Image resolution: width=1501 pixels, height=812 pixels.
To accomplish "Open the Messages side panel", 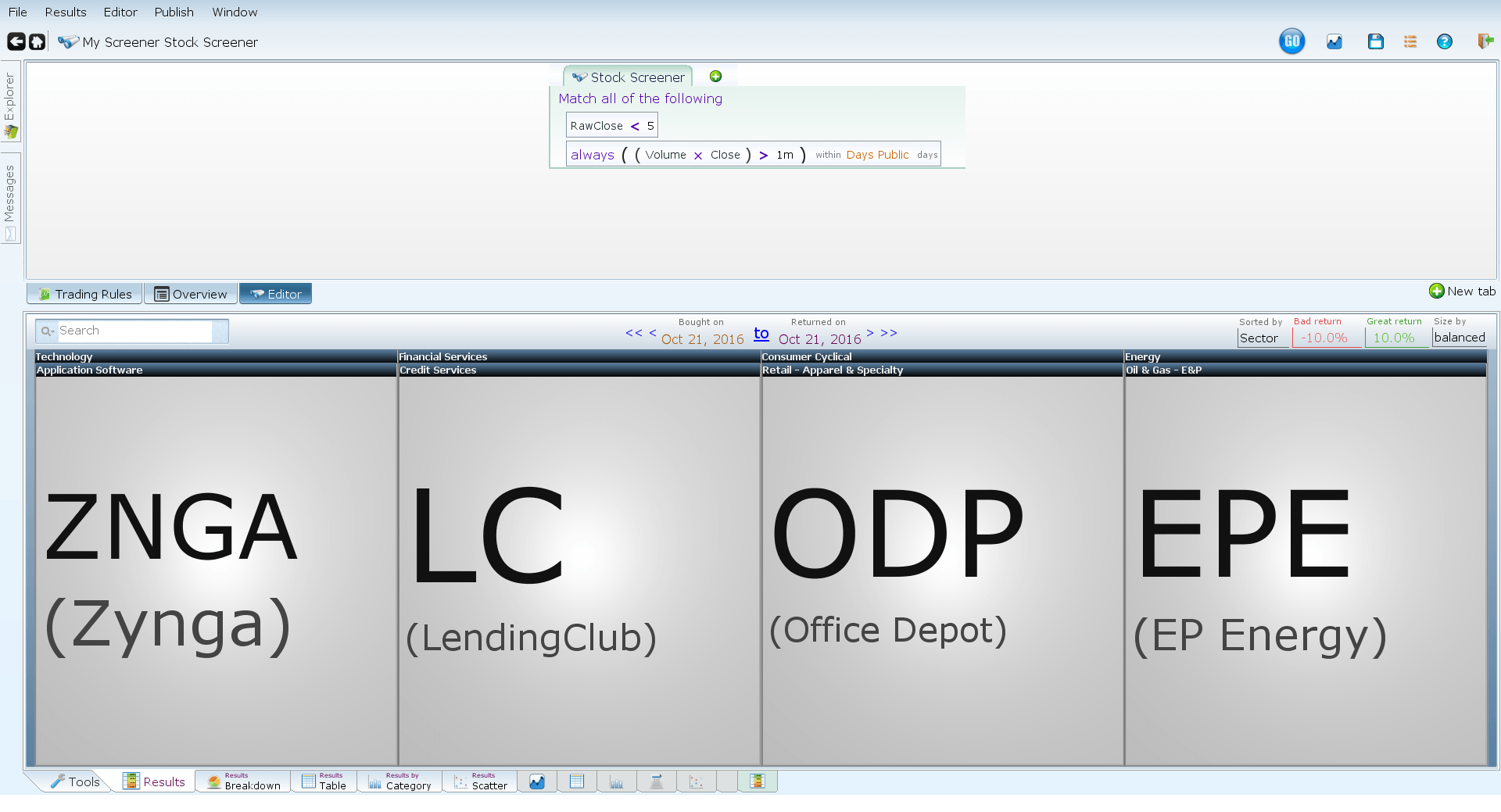I will coord(10,199).
